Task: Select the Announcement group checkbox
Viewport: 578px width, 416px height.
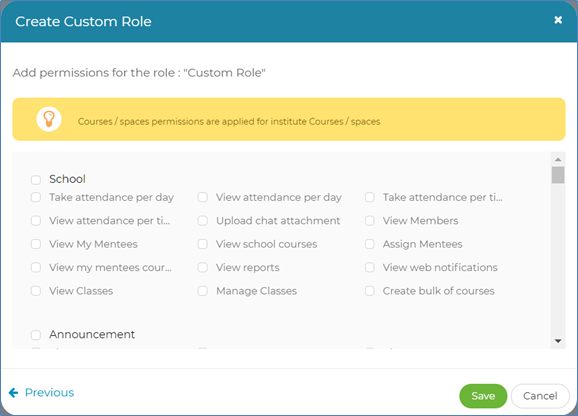Action: [36, 335]
